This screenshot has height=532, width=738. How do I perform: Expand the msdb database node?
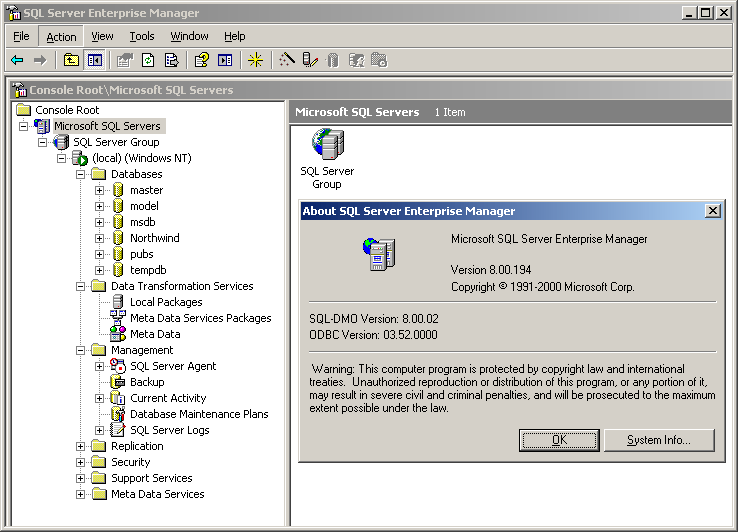[x=99, y=222]
